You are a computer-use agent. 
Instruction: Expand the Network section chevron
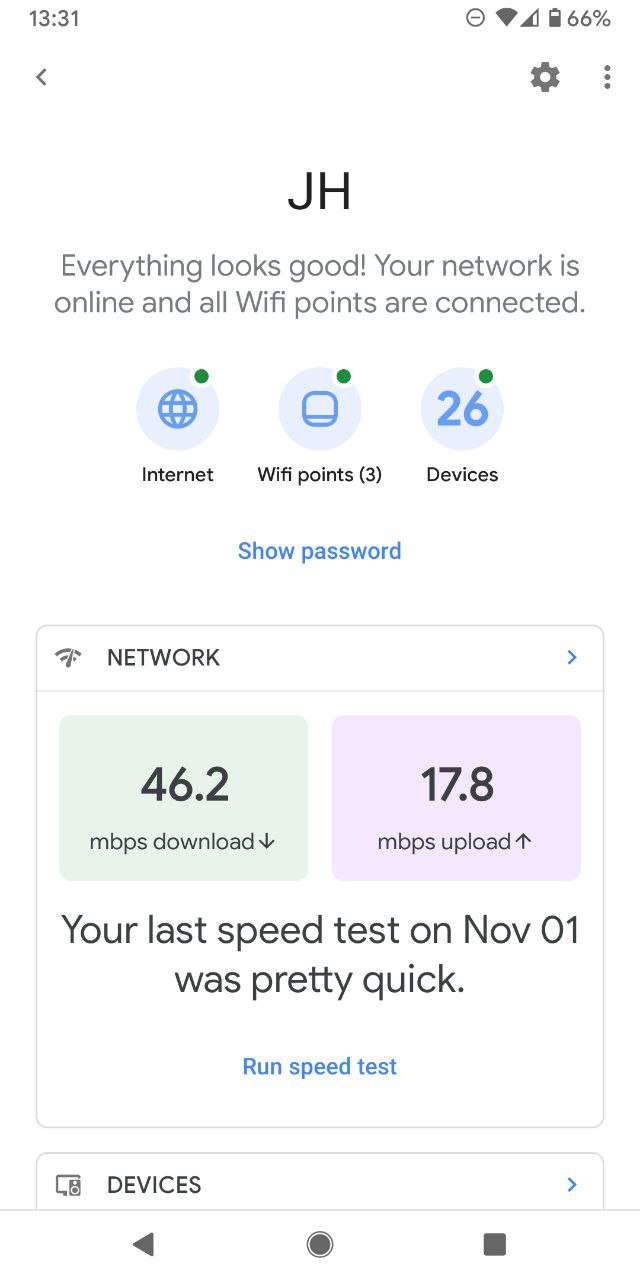point(572,657)
